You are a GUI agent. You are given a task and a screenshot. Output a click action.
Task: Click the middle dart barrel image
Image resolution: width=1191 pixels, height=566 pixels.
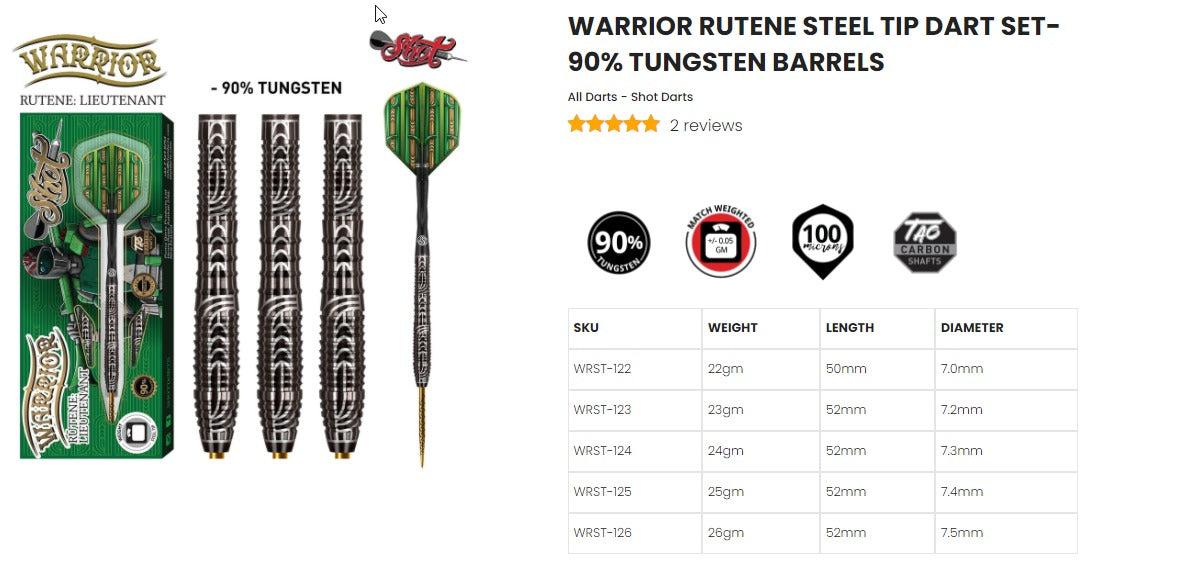pyautogui.click(x=280, y=286)
